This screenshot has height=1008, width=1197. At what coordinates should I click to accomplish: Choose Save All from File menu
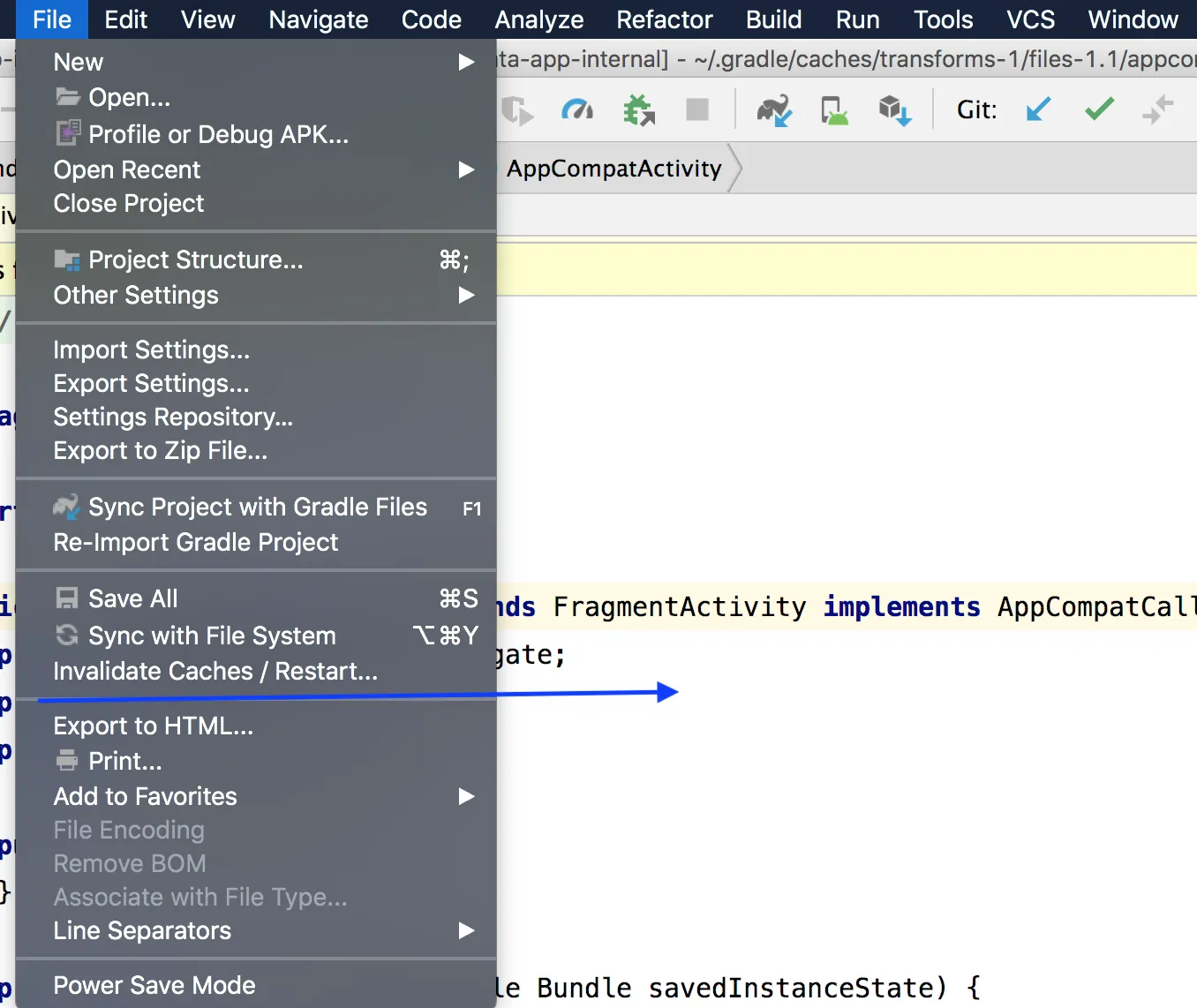(133, 598)
